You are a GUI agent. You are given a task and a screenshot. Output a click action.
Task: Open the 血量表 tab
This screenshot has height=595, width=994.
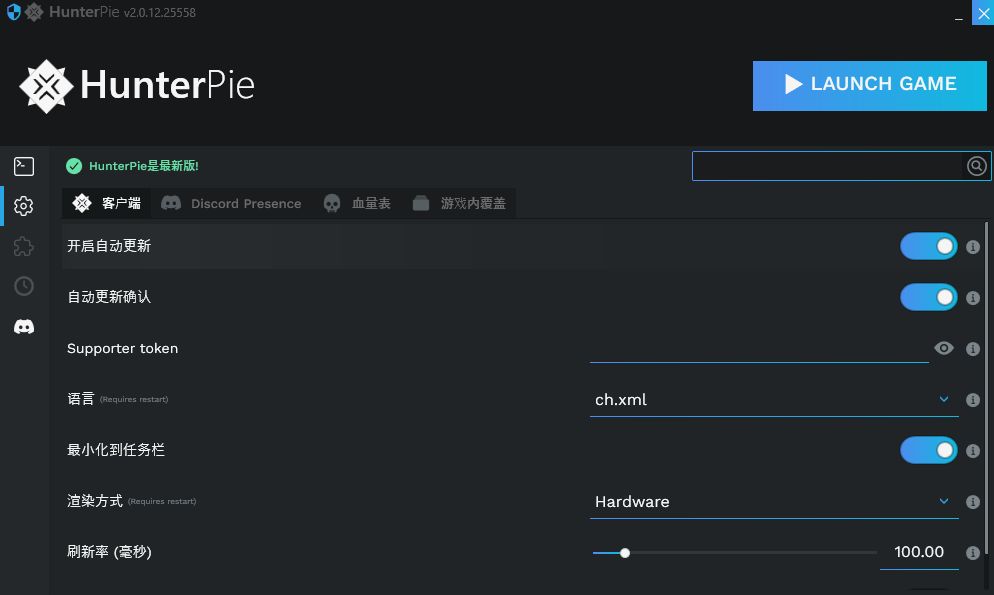[357, 203]
